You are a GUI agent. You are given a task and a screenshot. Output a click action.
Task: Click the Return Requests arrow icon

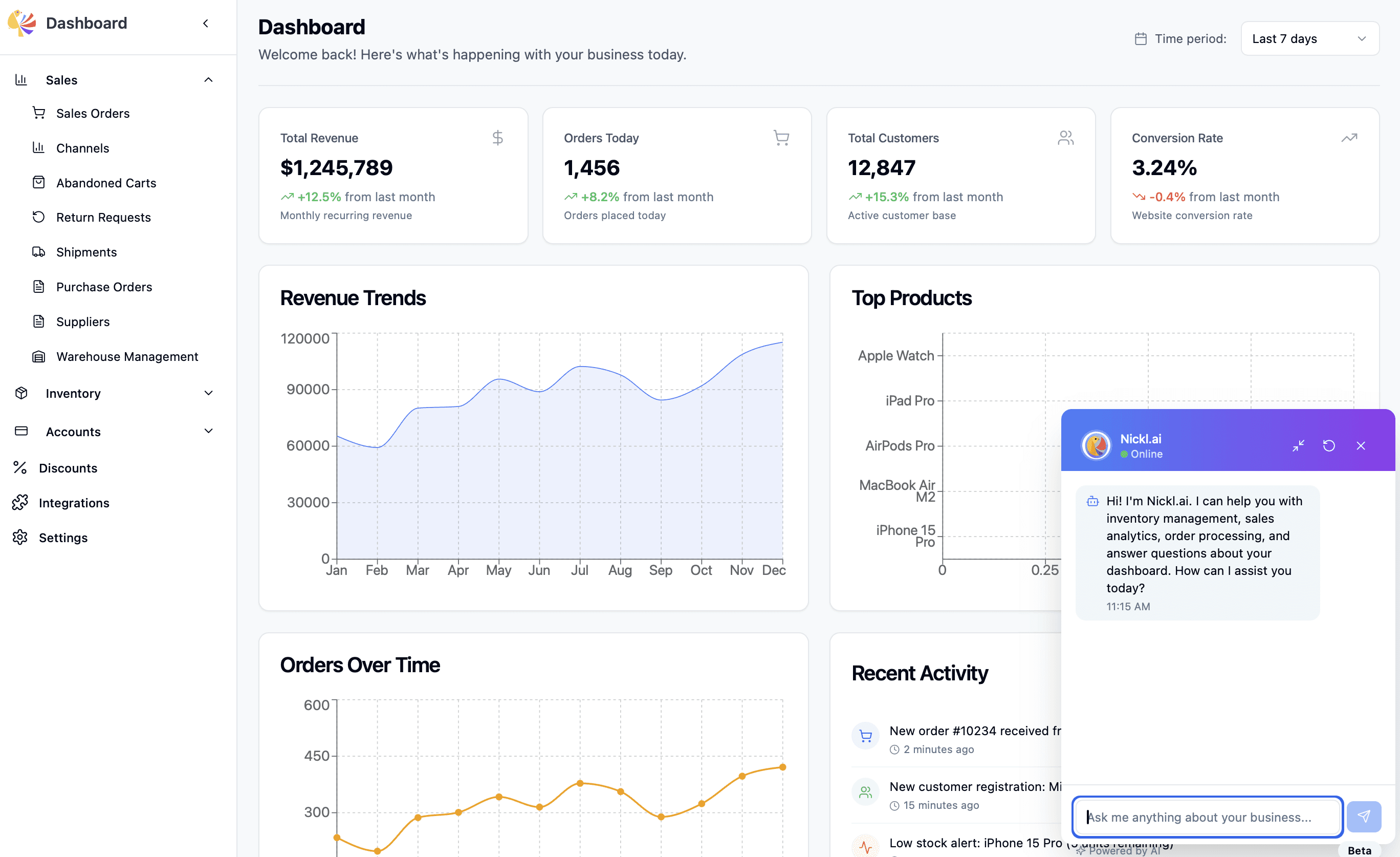pyautogui.click(x=39, y=217)
